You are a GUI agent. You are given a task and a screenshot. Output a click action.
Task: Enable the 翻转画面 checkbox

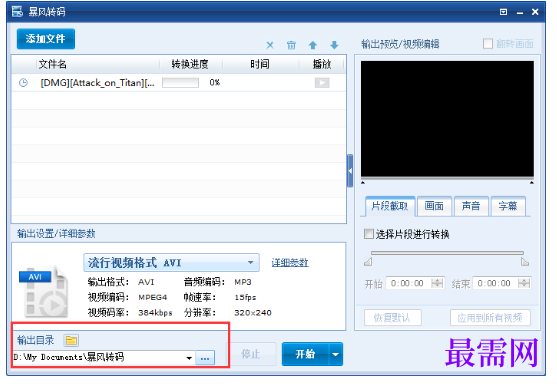pos(488,44)
